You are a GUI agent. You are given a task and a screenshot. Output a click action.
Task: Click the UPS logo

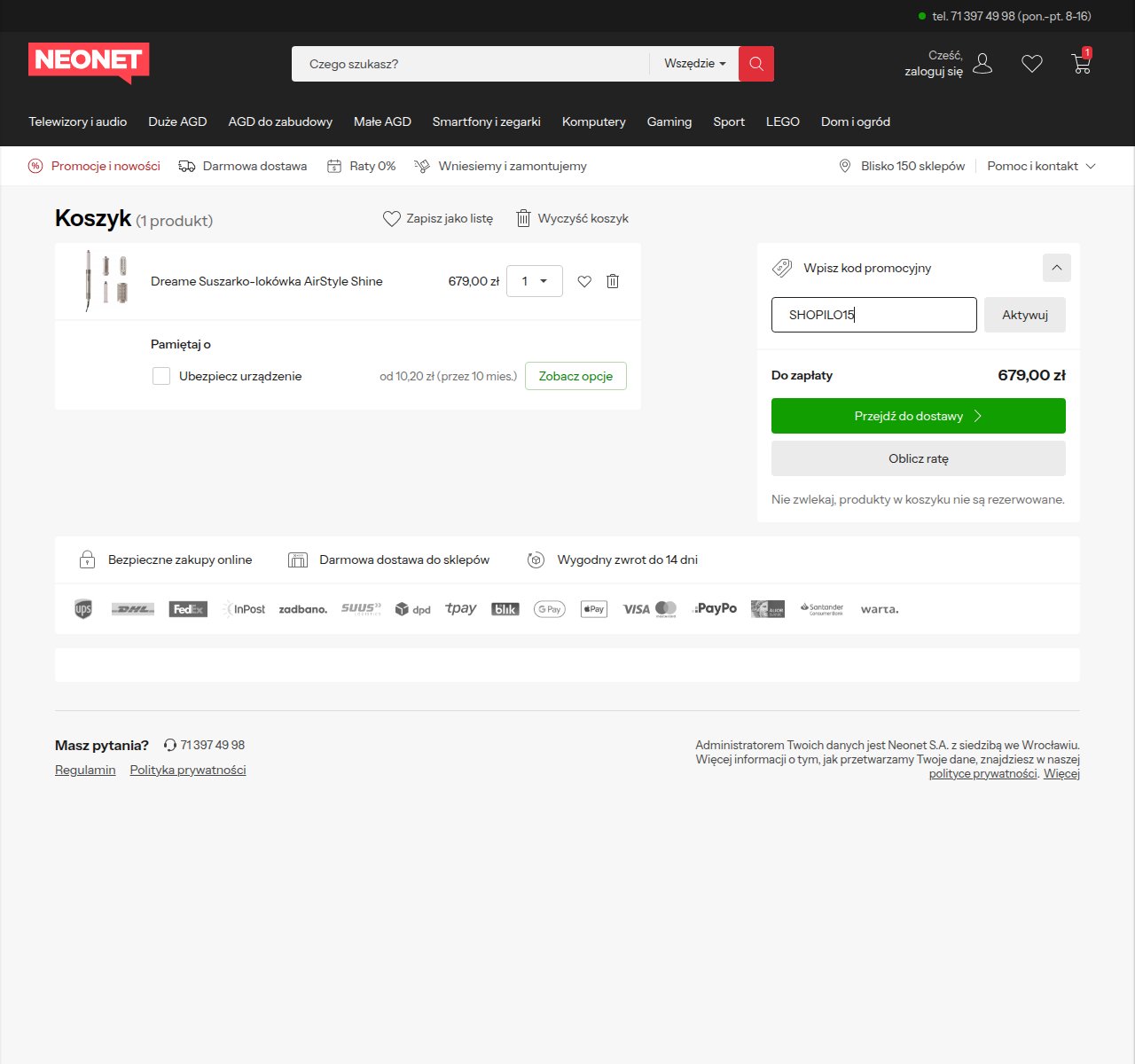(x=83, y=609)
